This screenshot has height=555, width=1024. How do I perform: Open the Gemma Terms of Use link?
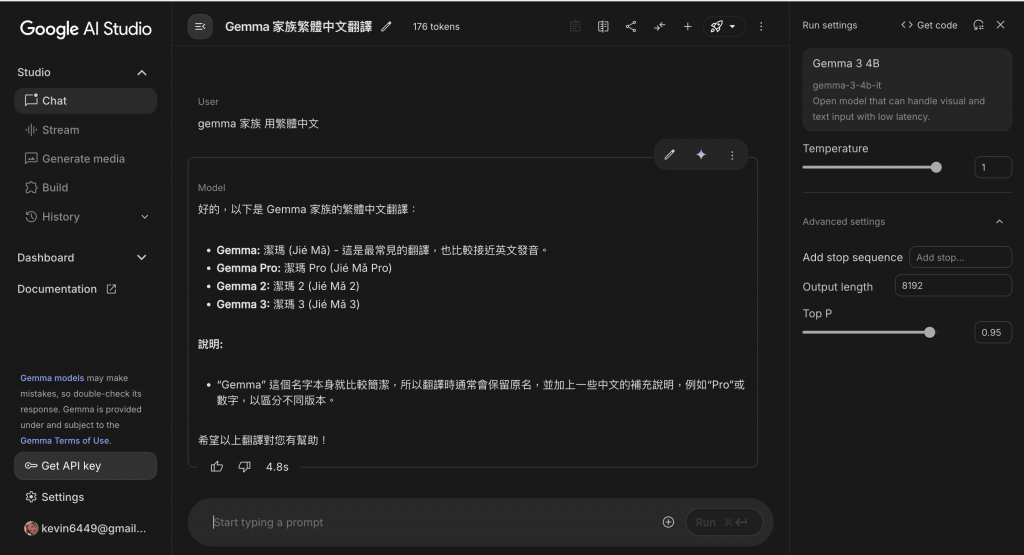coord(65,441)
